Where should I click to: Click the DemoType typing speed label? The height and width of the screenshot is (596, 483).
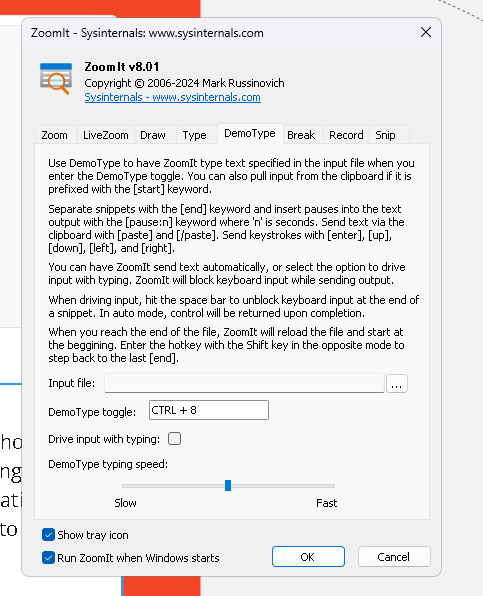click(108, 464)
